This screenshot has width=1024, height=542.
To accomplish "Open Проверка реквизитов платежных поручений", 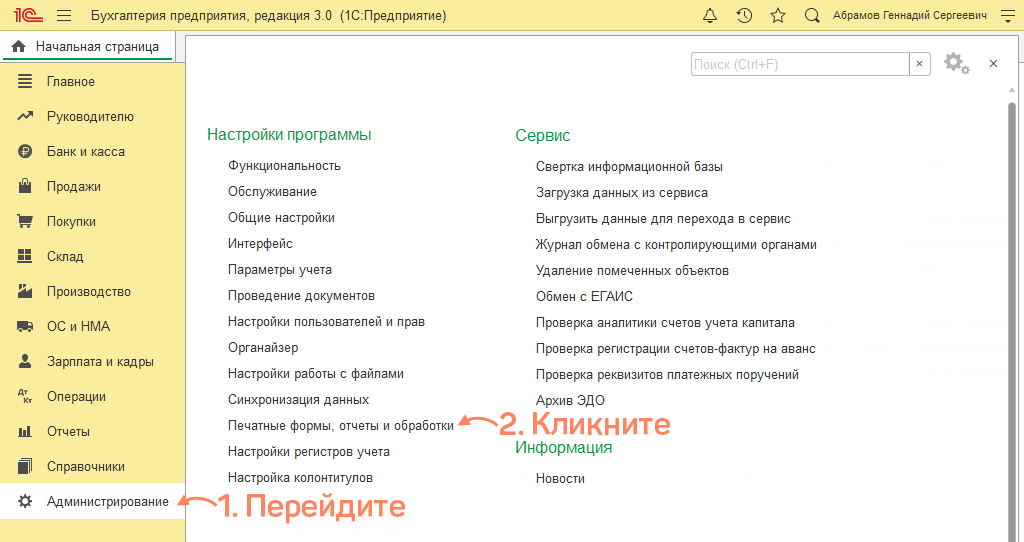I will click(x=667, y=375).
